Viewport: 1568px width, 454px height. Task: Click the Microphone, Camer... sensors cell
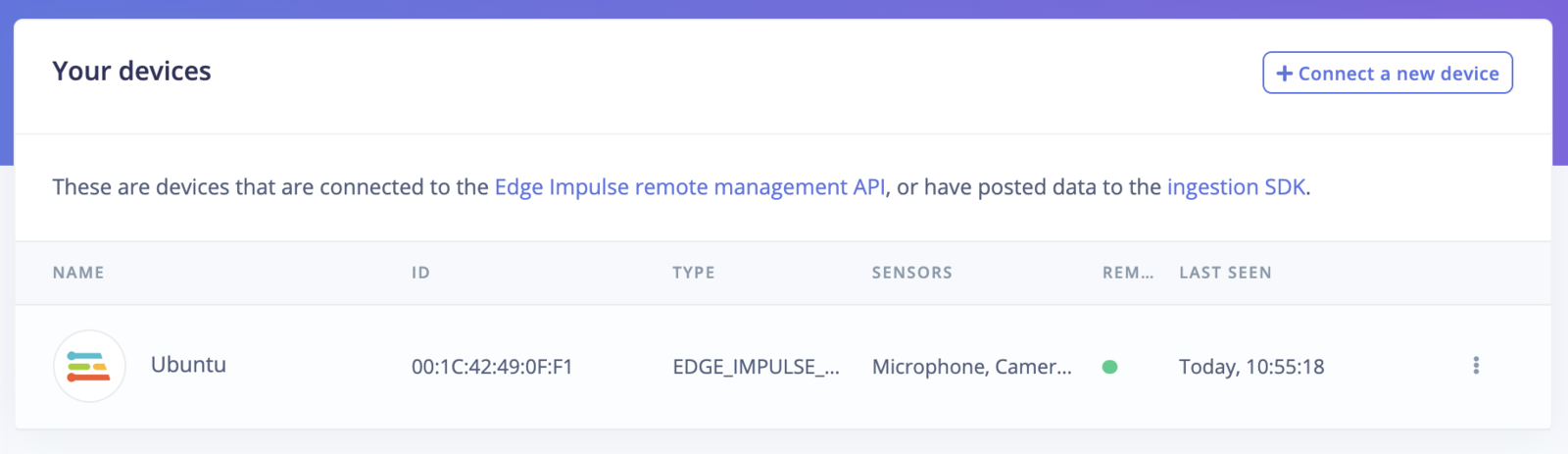click(x=972, y=367)
